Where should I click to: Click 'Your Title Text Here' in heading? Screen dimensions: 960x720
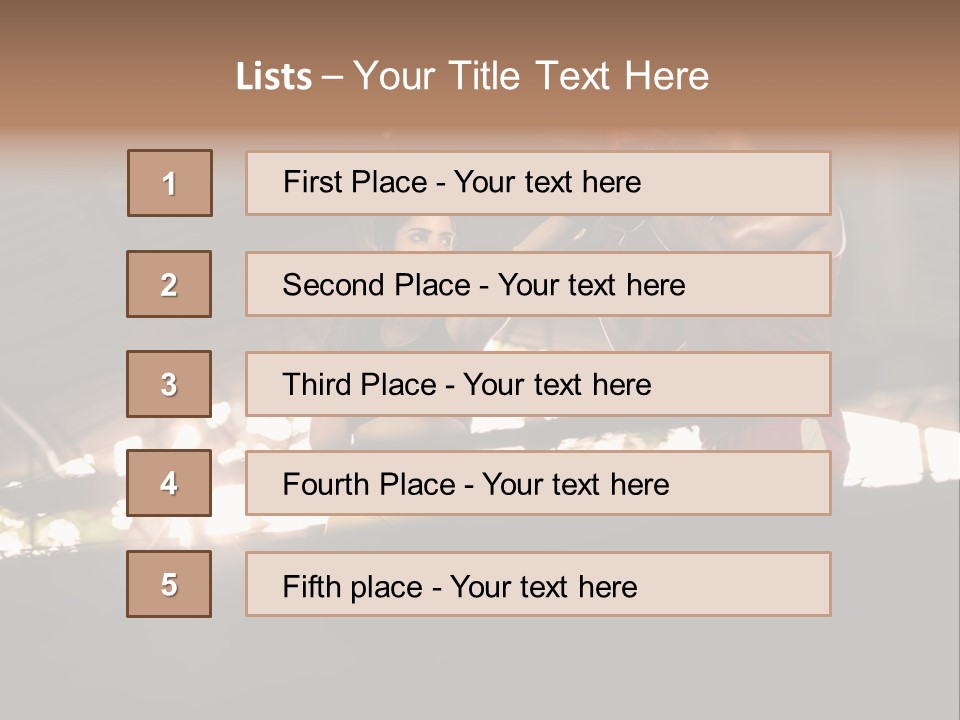(531, 76)
